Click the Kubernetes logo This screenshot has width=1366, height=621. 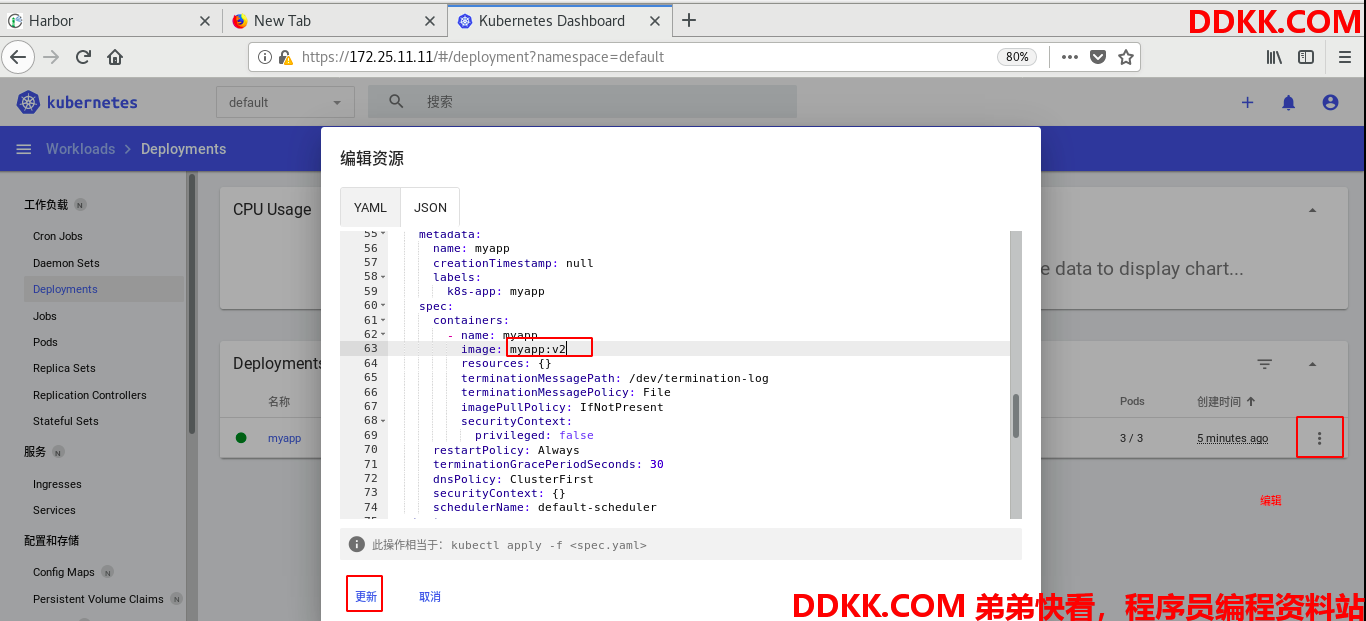pos(77,102)
